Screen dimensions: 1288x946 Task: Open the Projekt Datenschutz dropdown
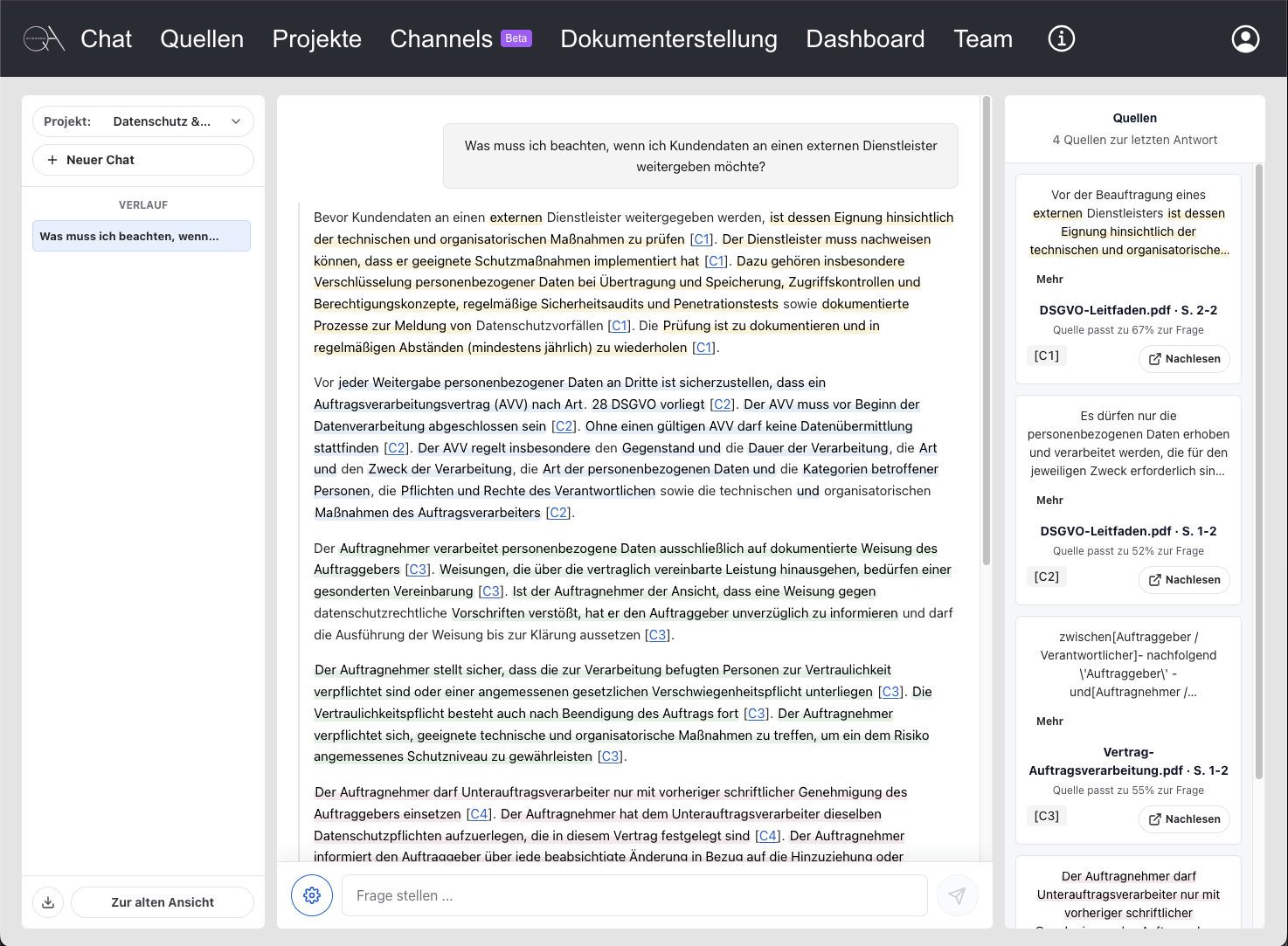coord(143,121)
